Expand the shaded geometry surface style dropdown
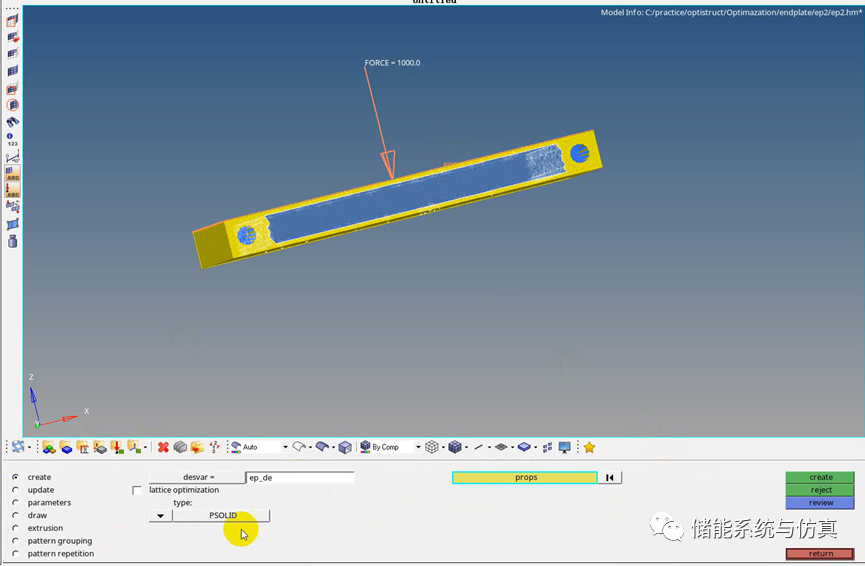The width and height of the screenshot is (865, 566). (333, 447)
